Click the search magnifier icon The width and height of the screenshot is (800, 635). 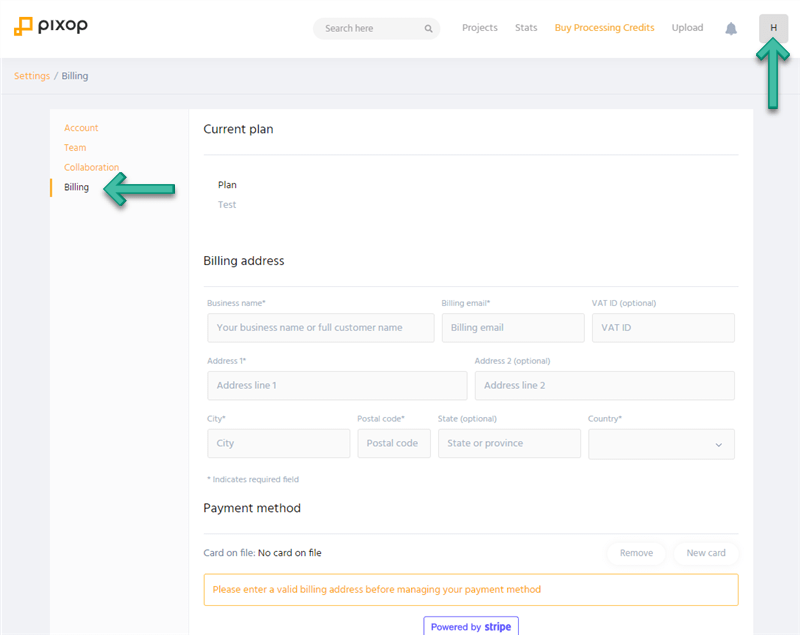(429, 29)
